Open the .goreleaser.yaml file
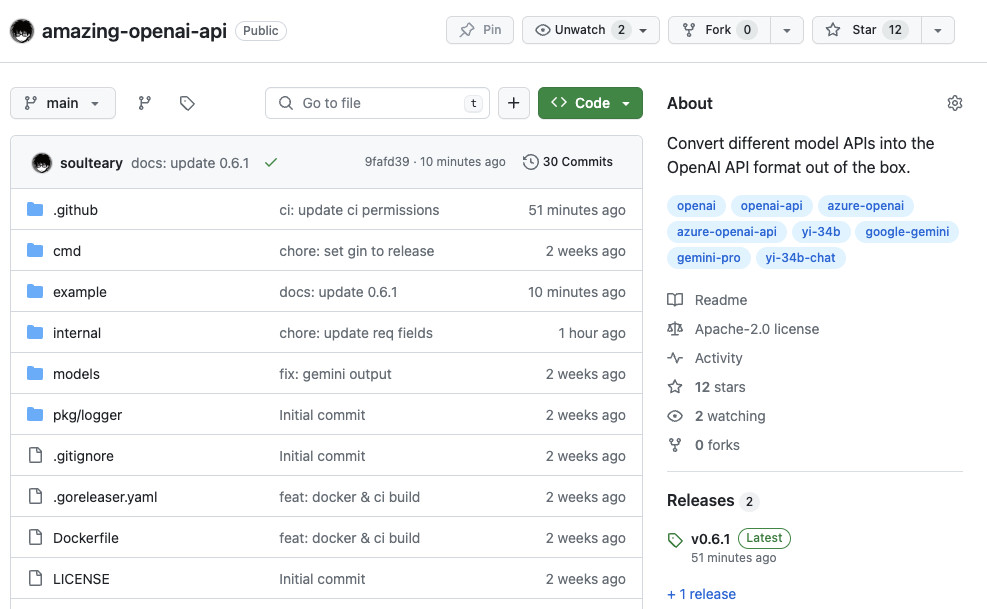987x609 pixels. 105,496
